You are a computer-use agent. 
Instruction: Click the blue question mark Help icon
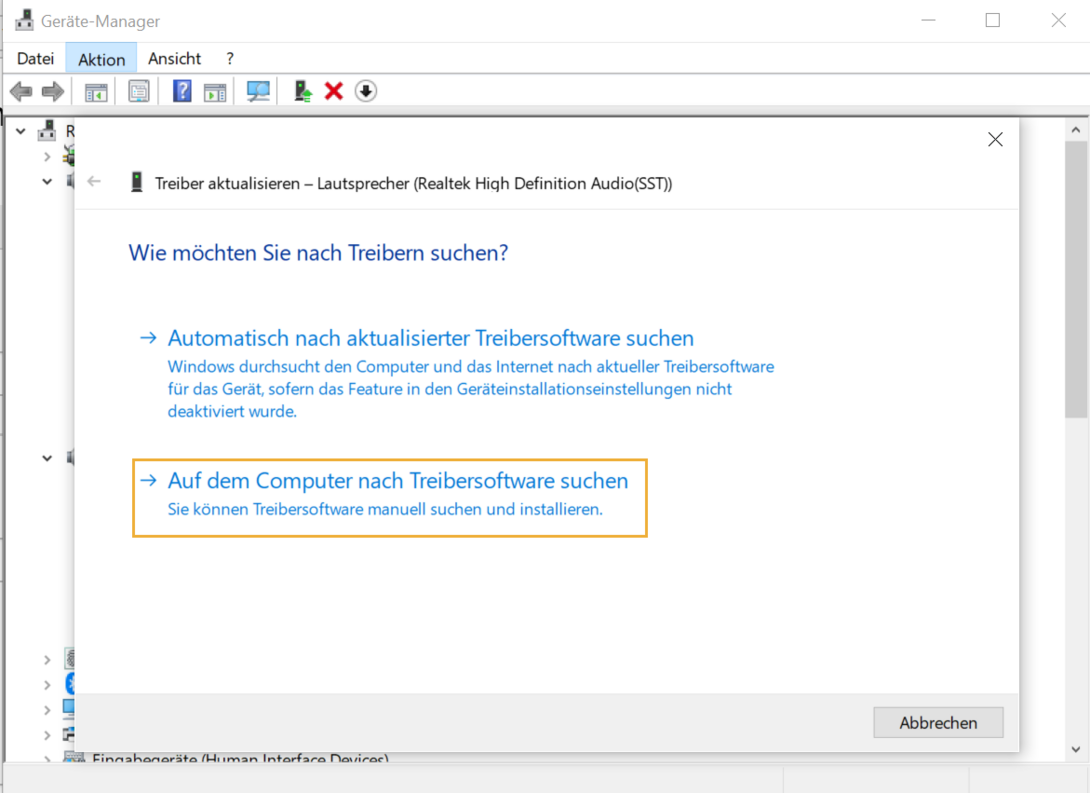tap(182, 92)
